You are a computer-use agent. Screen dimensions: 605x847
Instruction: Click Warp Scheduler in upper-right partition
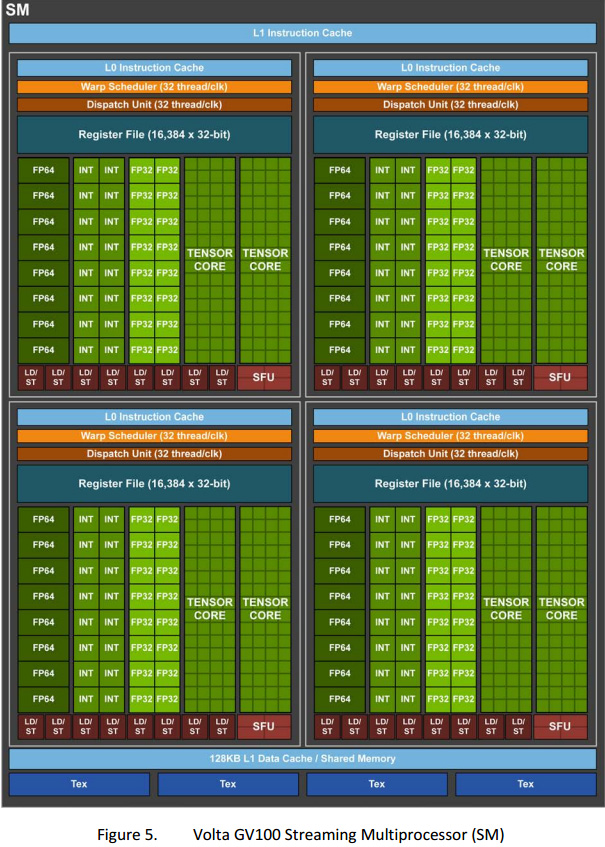(451, 86)
